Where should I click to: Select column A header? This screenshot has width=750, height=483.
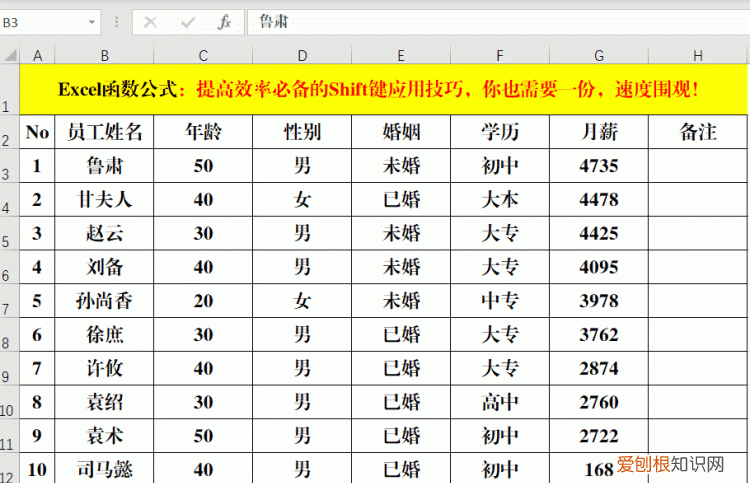tap(37, 55)
